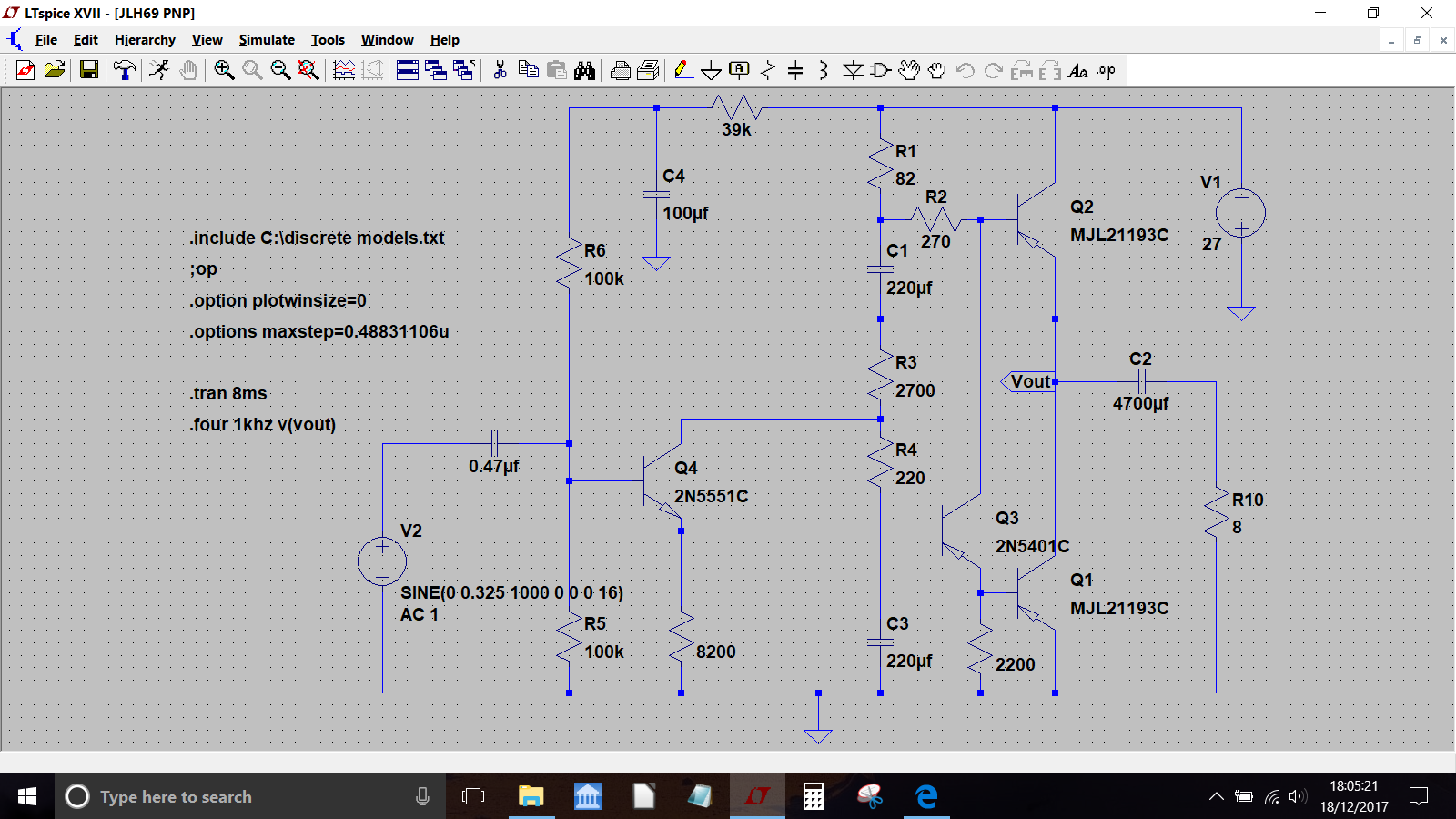Click the Rotate toolbar icon
The image size is (1456, 819).
(x=1022, y=70)
